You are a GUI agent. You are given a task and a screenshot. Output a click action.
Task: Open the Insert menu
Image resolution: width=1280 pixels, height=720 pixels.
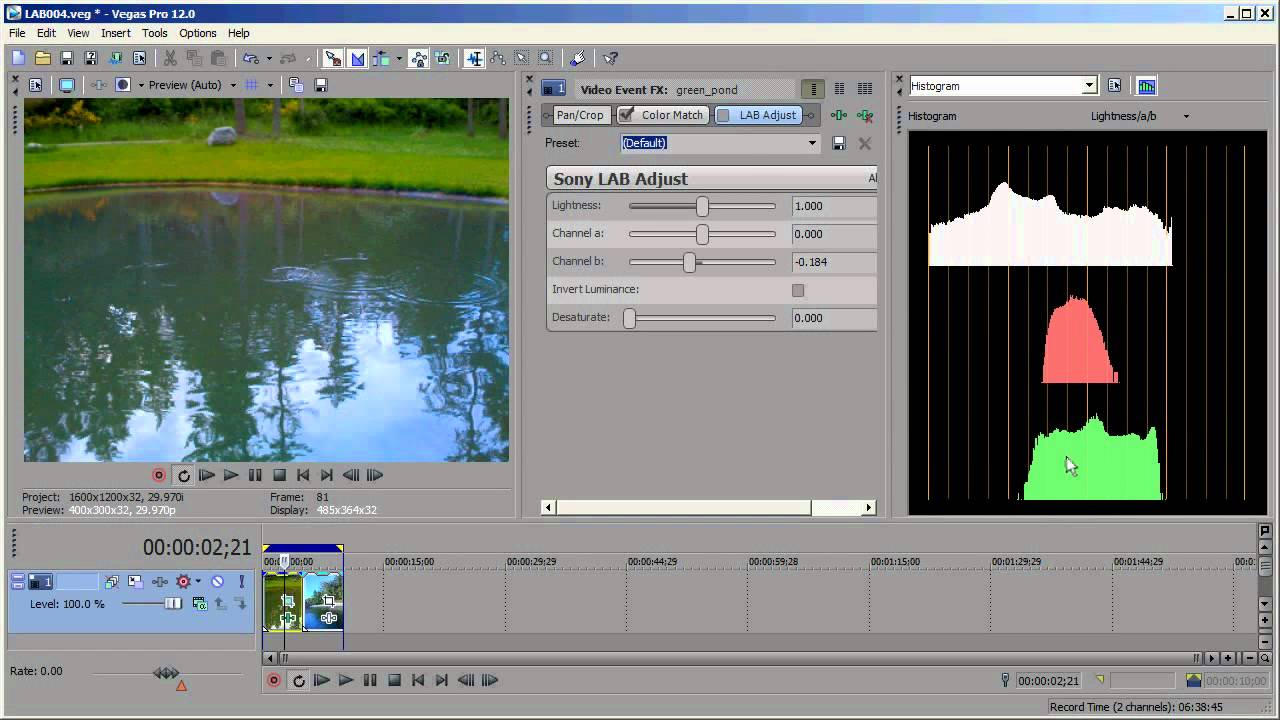116,33
